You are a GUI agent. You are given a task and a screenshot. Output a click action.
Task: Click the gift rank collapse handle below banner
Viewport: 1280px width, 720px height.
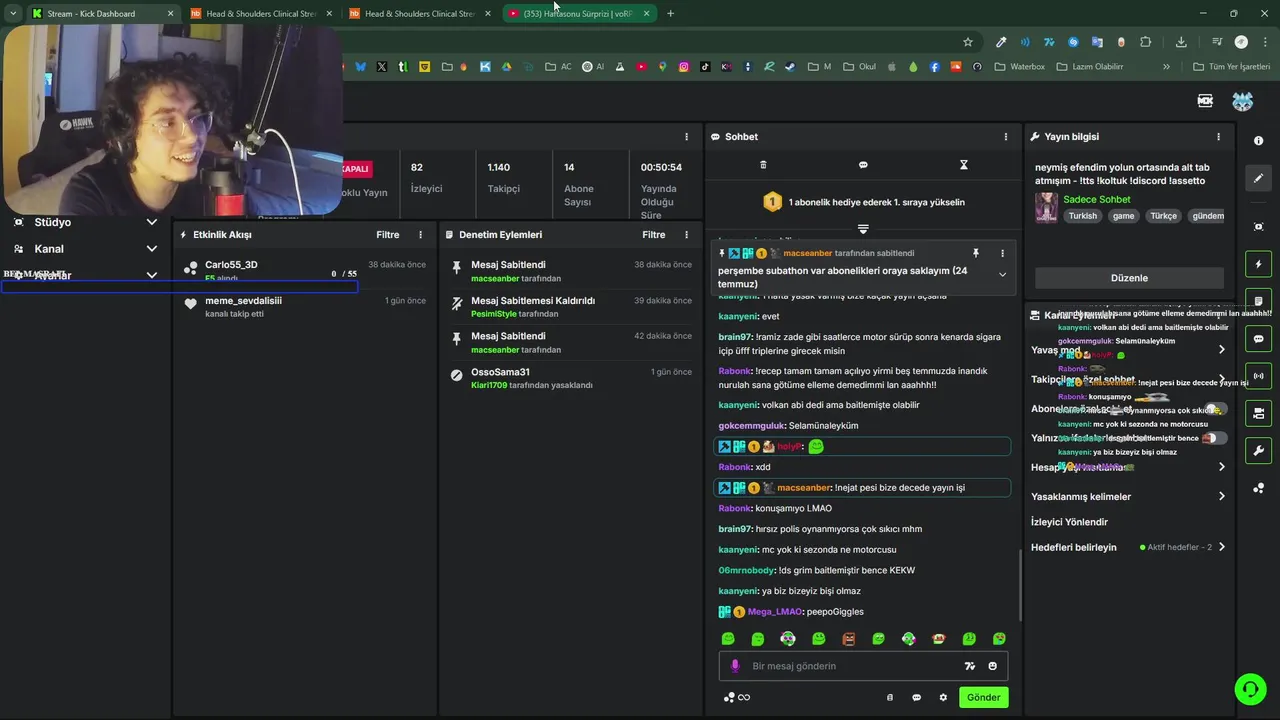(863, 229)
